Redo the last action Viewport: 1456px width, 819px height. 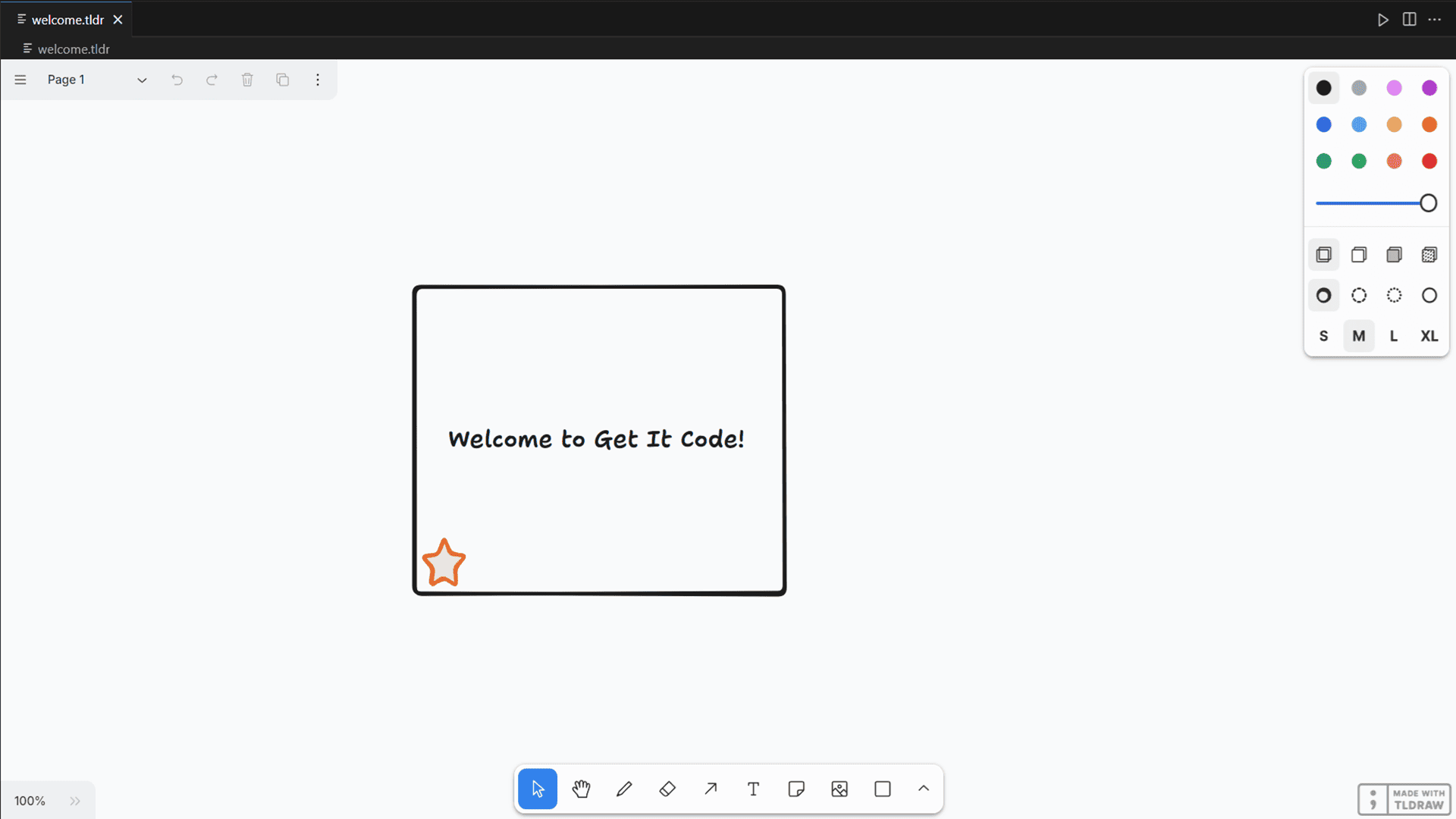pos(212,80)
